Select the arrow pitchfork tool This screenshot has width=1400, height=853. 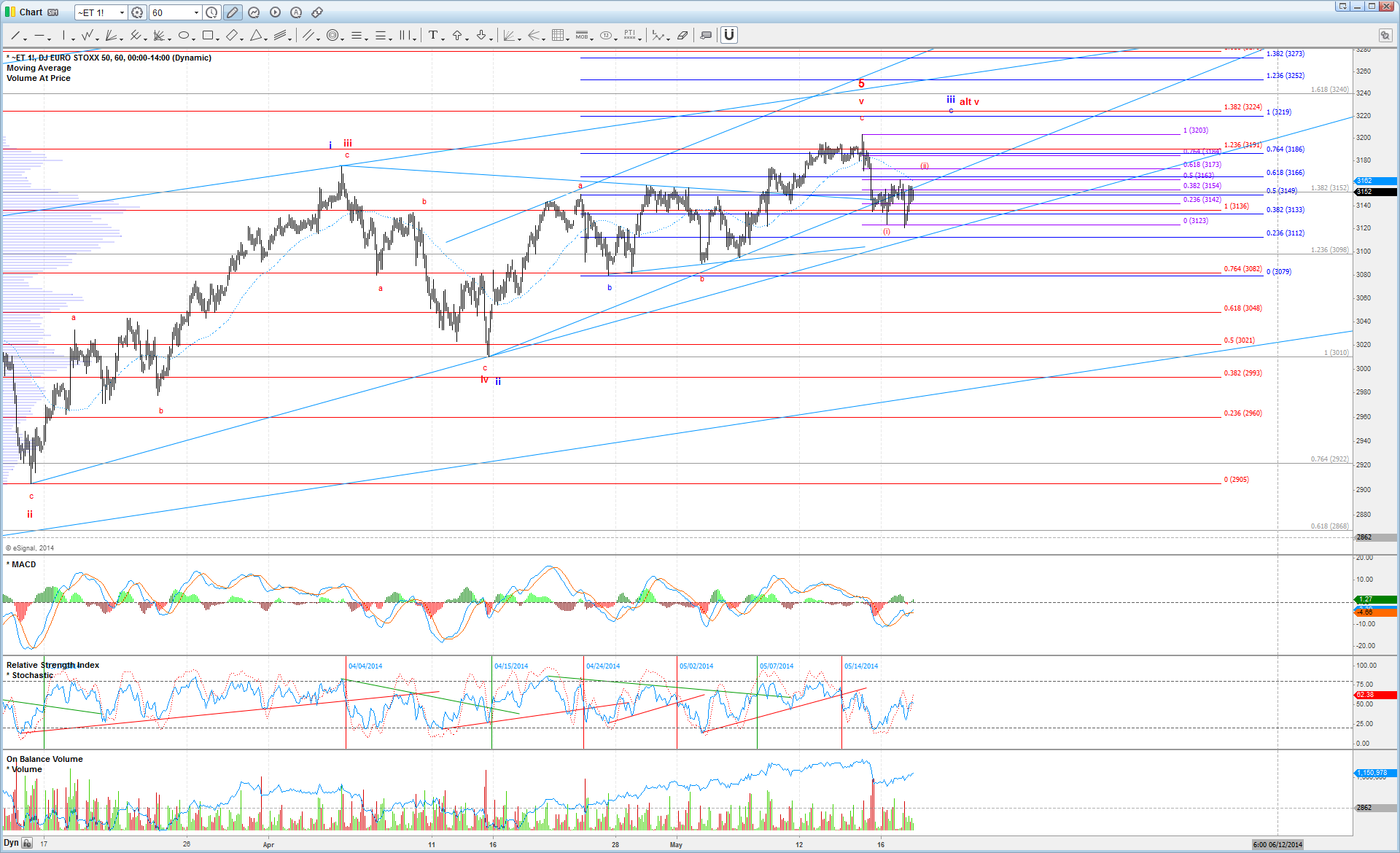click(534, 35)
